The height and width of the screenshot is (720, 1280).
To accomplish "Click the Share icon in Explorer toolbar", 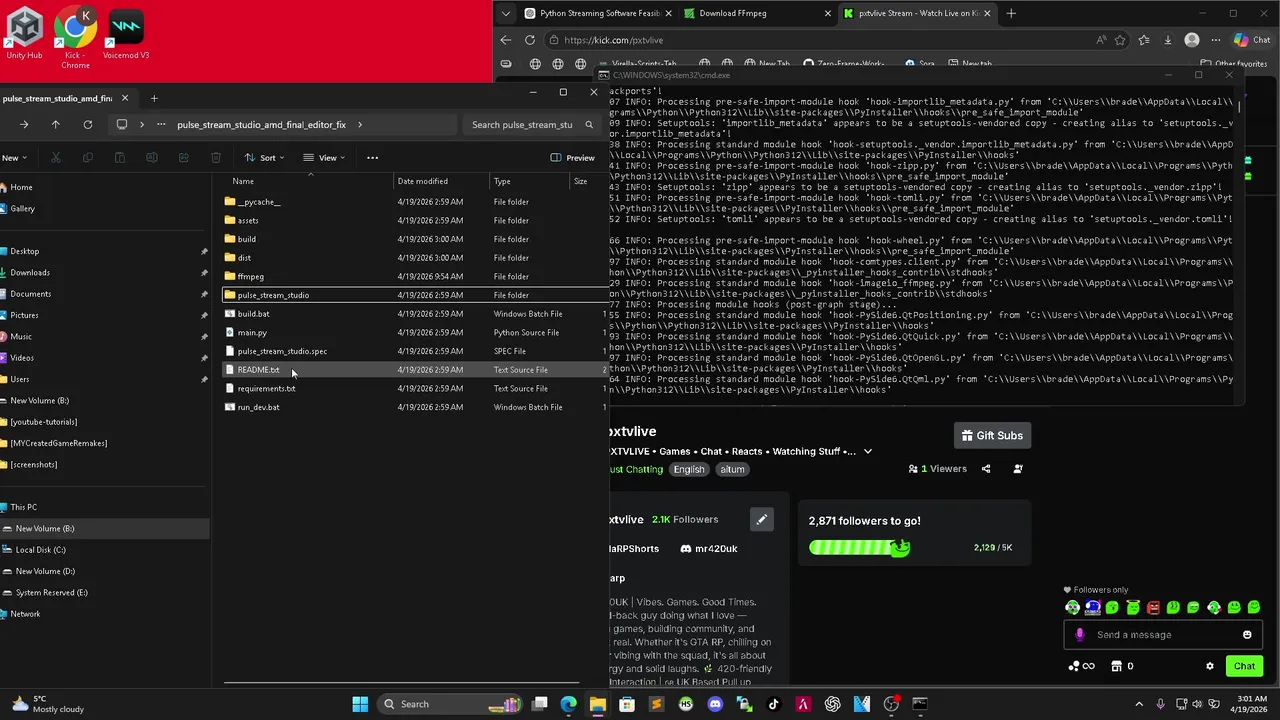I will 184,157.
